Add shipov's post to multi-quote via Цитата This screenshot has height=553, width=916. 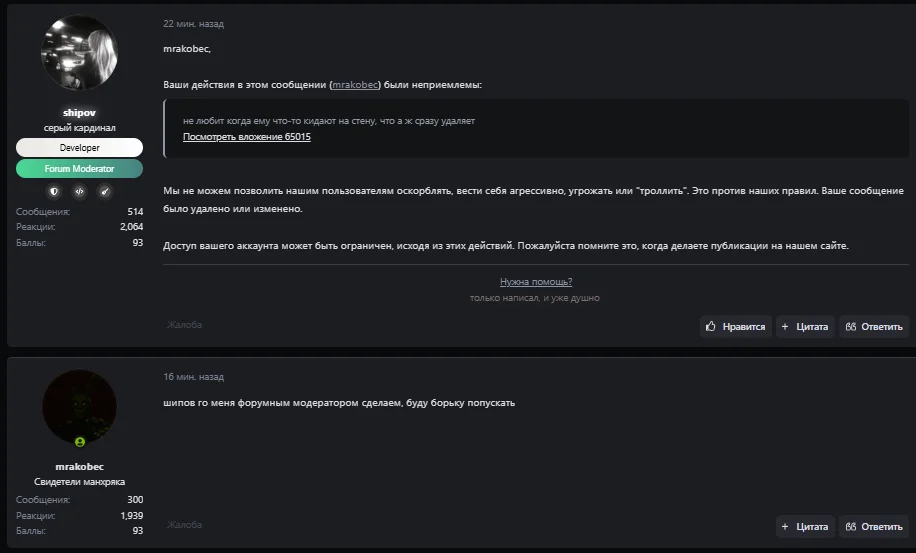805,326
